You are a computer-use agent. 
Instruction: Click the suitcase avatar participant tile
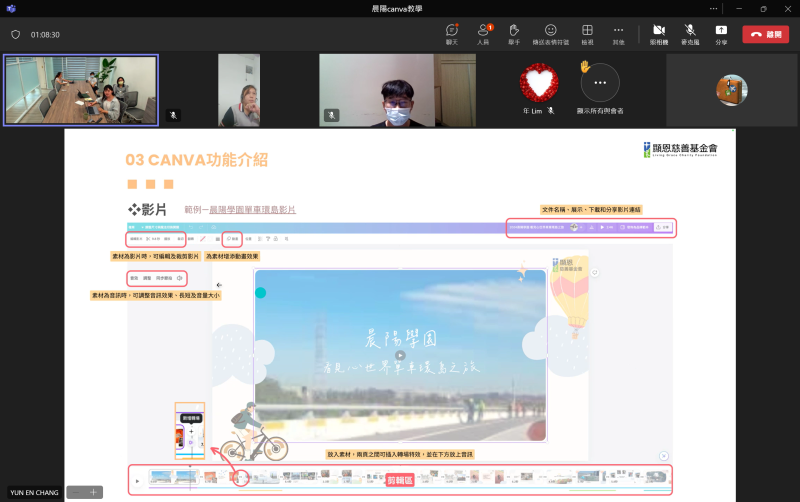coord(732,90)
